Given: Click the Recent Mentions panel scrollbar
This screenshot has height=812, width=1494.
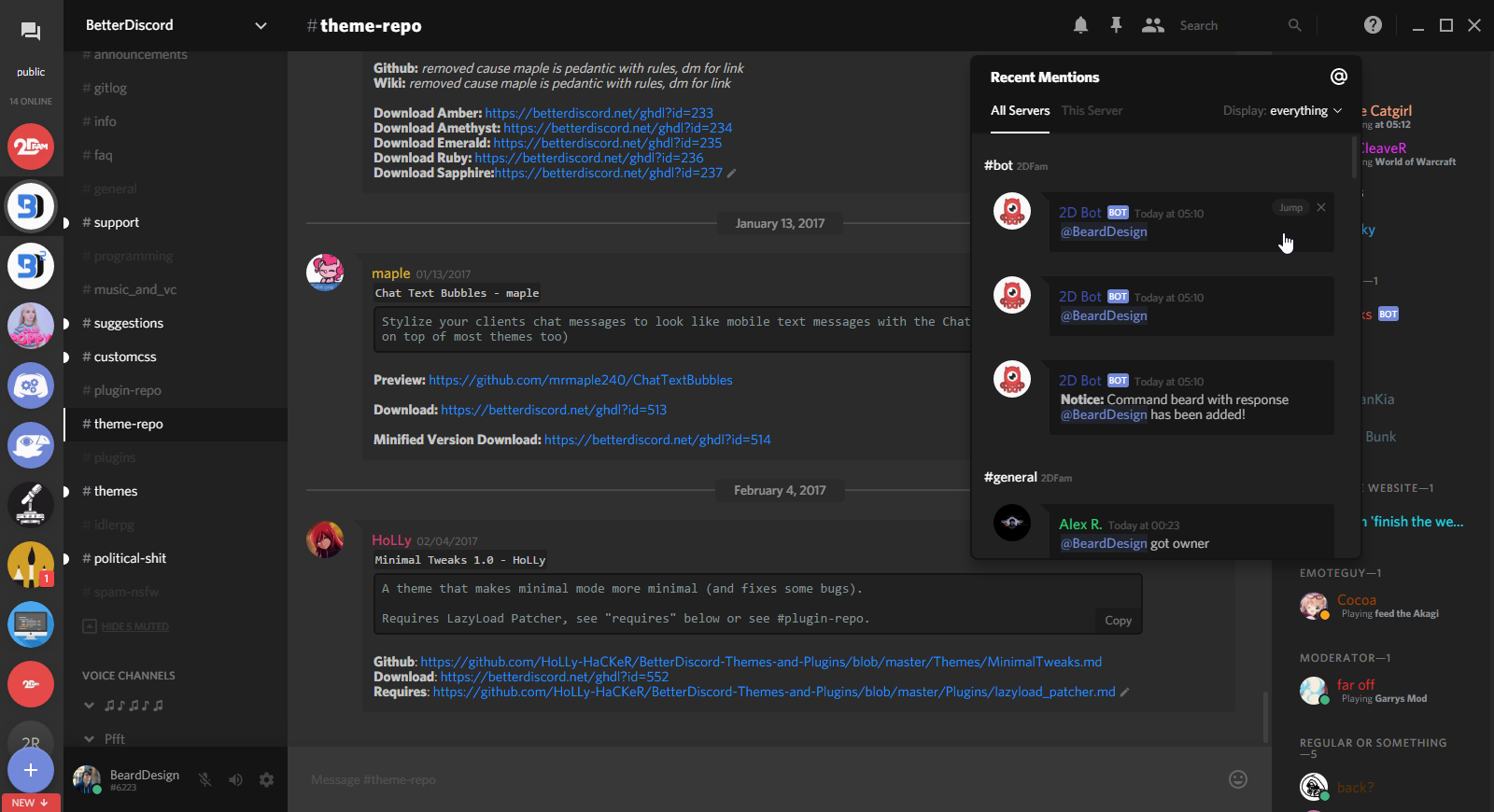Looking at the screenshot, I should (x=1355, y=157).
